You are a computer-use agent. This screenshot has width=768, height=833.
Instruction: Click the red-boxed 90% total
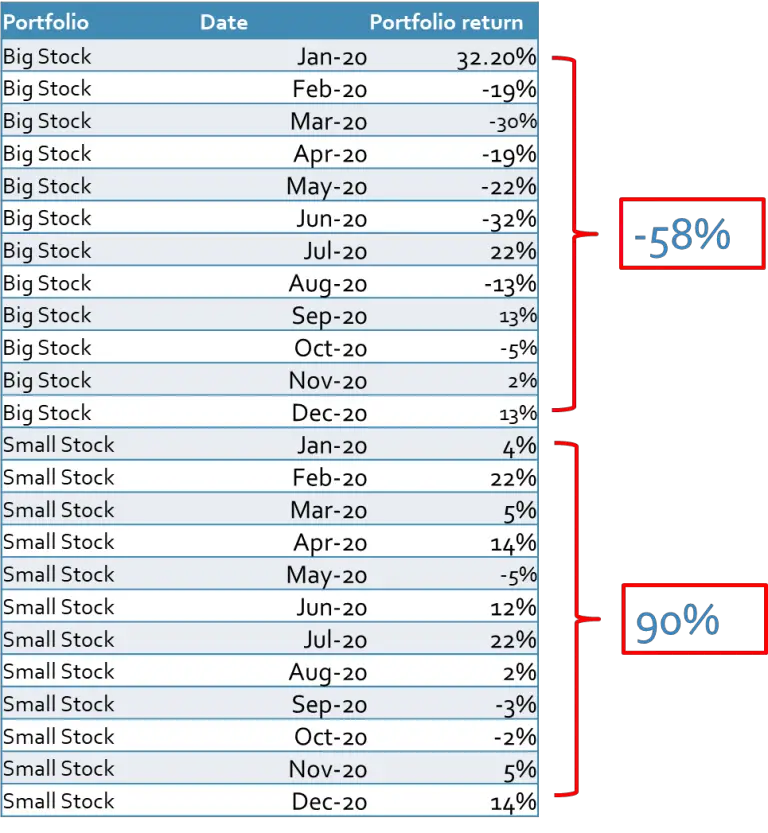[x=678, y=622]
